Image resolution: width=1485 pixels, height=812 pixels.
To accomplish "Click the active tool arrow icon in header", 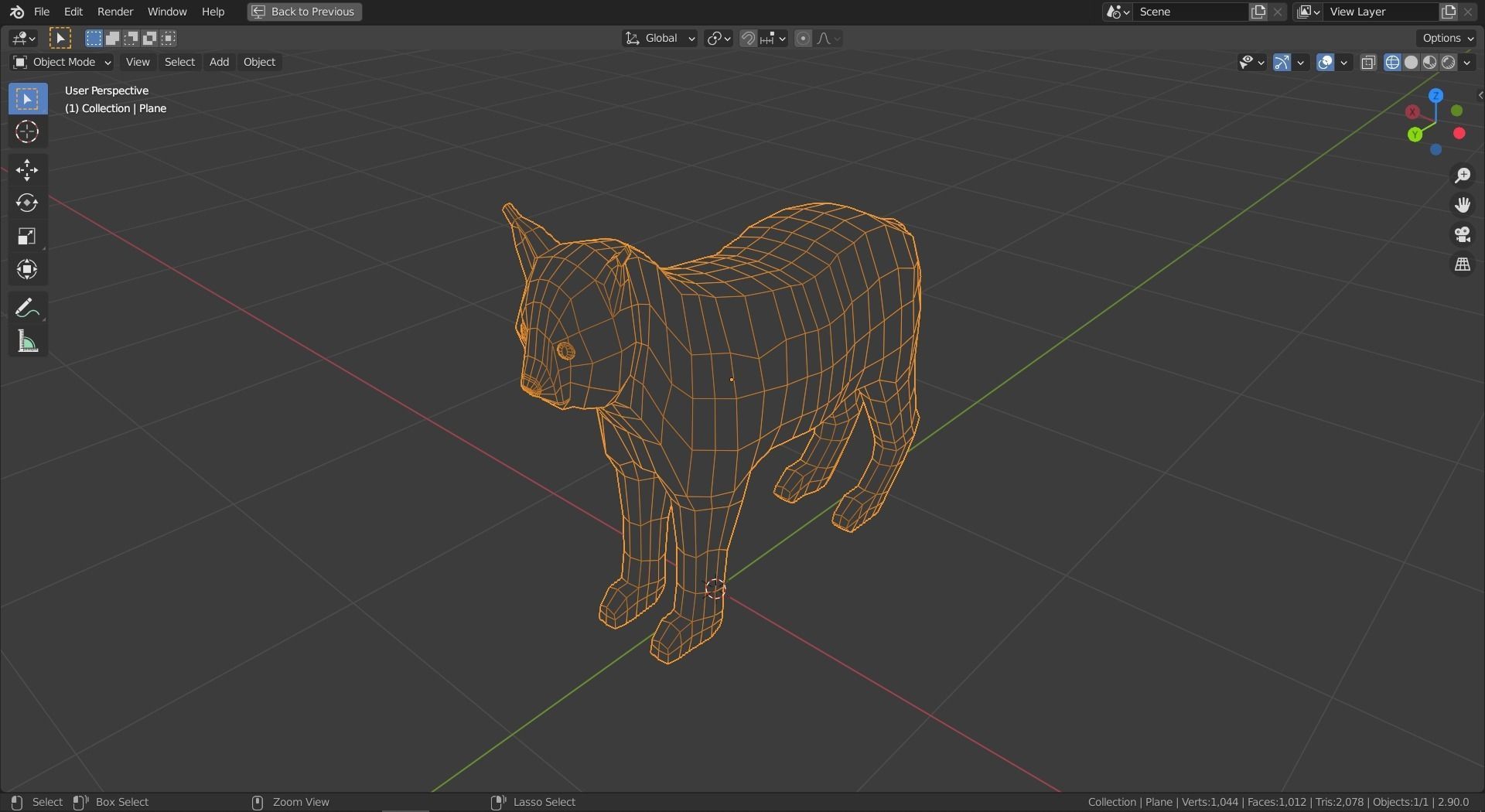I will (60, 38).
